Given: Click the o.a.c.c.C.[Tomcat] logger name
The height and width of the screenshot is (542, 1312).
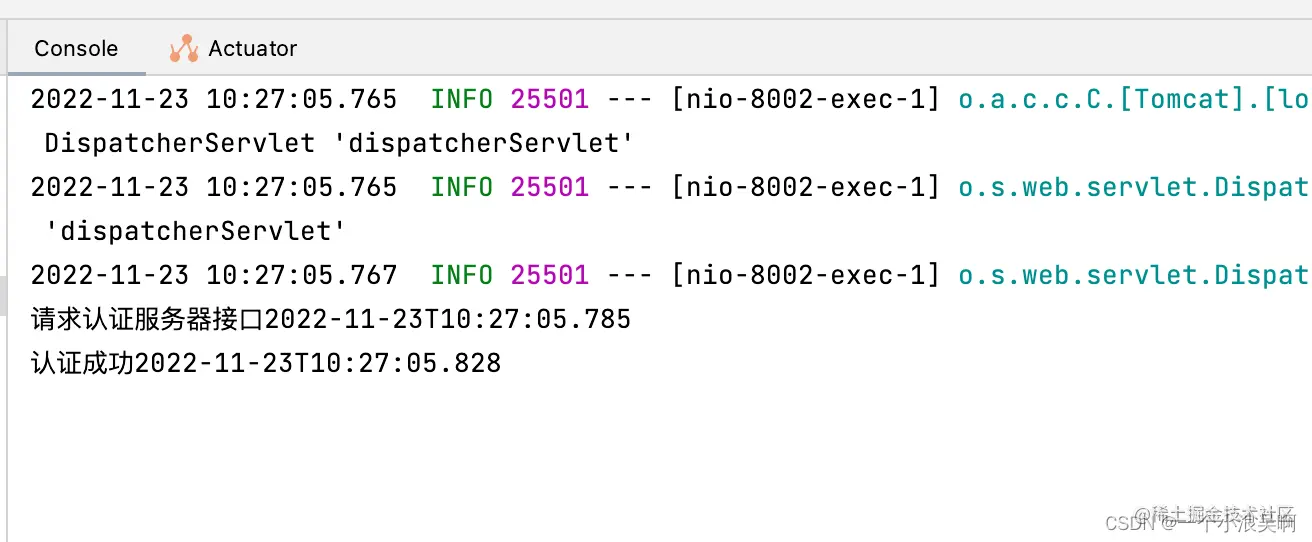Looking at the screenshot, I should click(1134, 99).
